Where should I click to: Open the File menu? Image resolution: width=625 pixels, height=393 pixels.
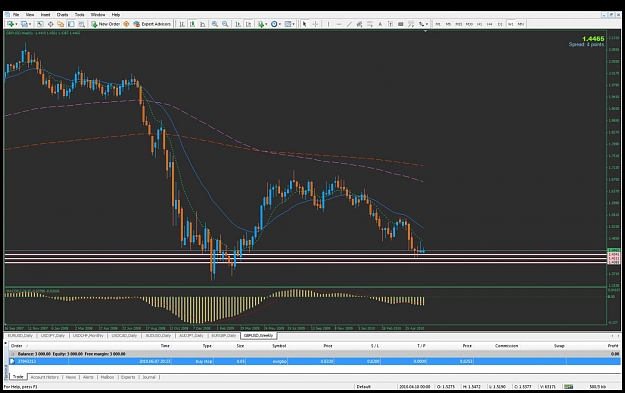16,15
